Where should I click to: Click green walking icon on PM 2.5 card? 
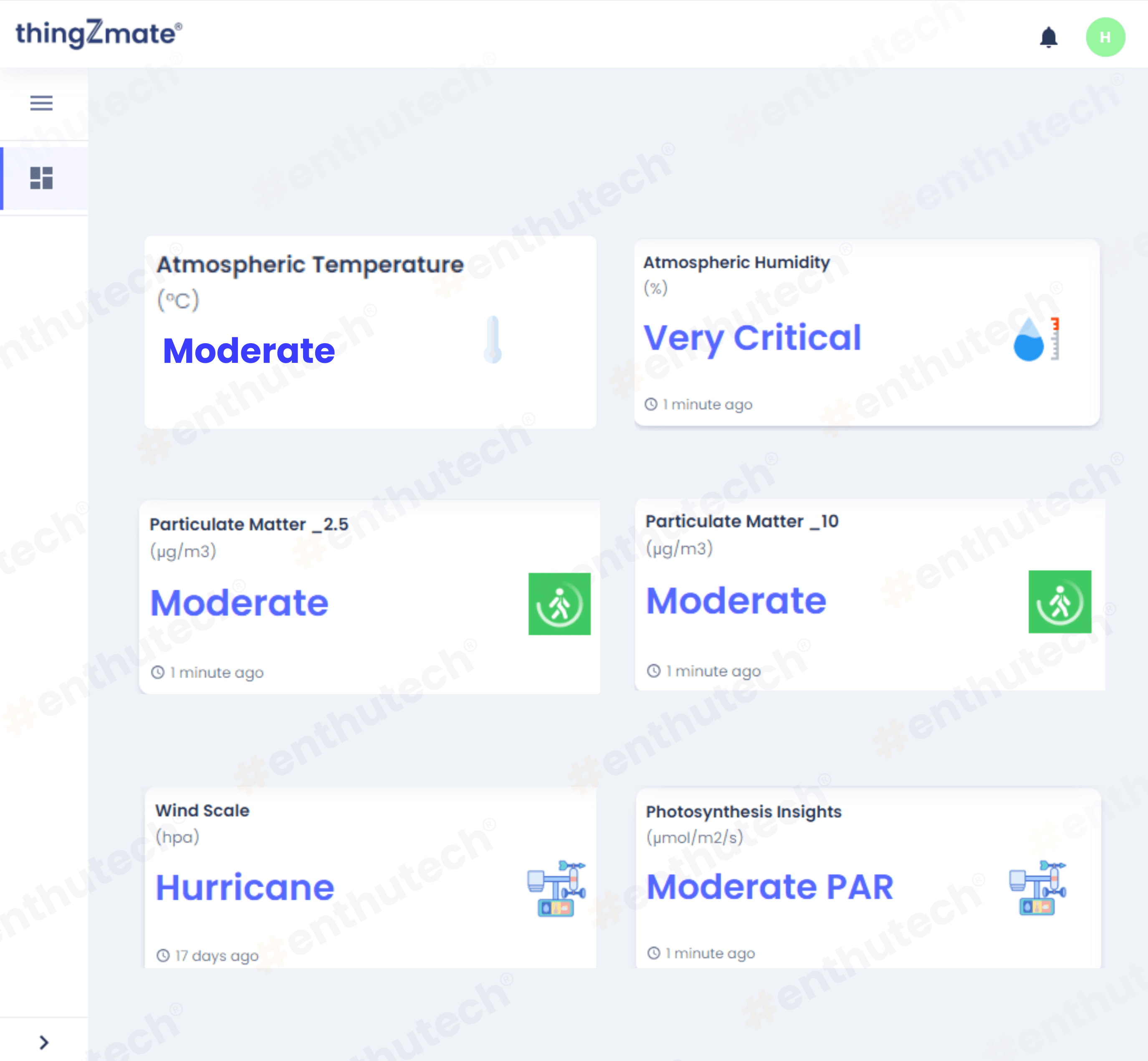559,604
